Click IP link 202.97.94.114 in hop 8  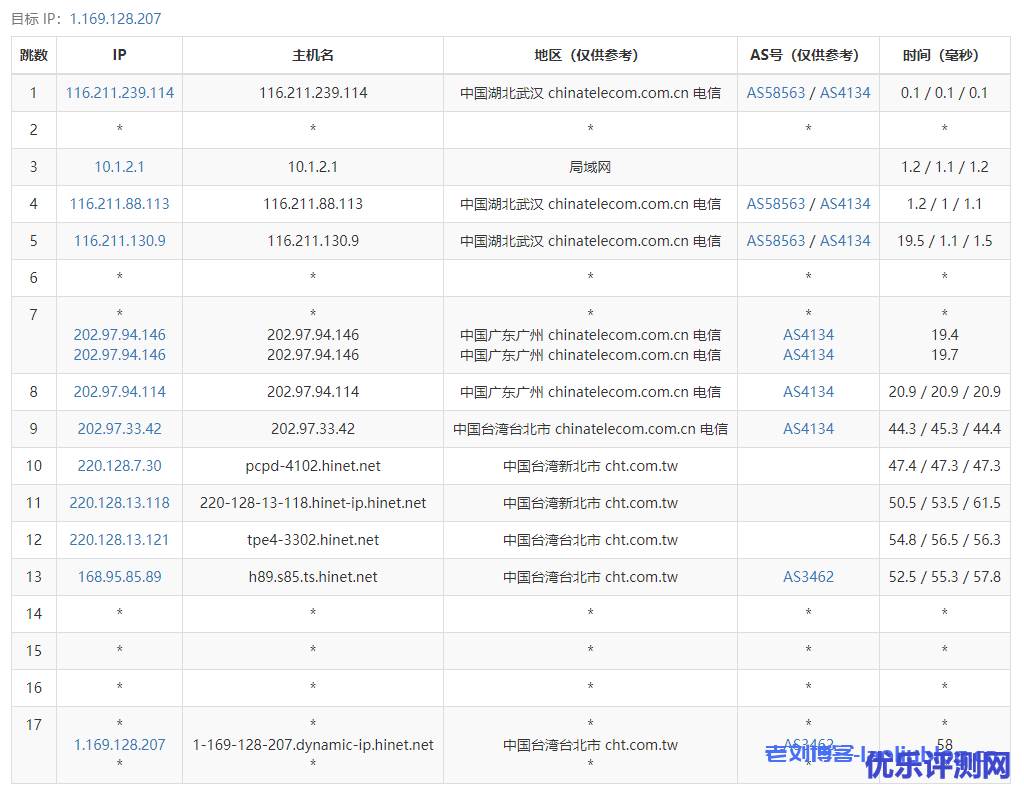120,392
